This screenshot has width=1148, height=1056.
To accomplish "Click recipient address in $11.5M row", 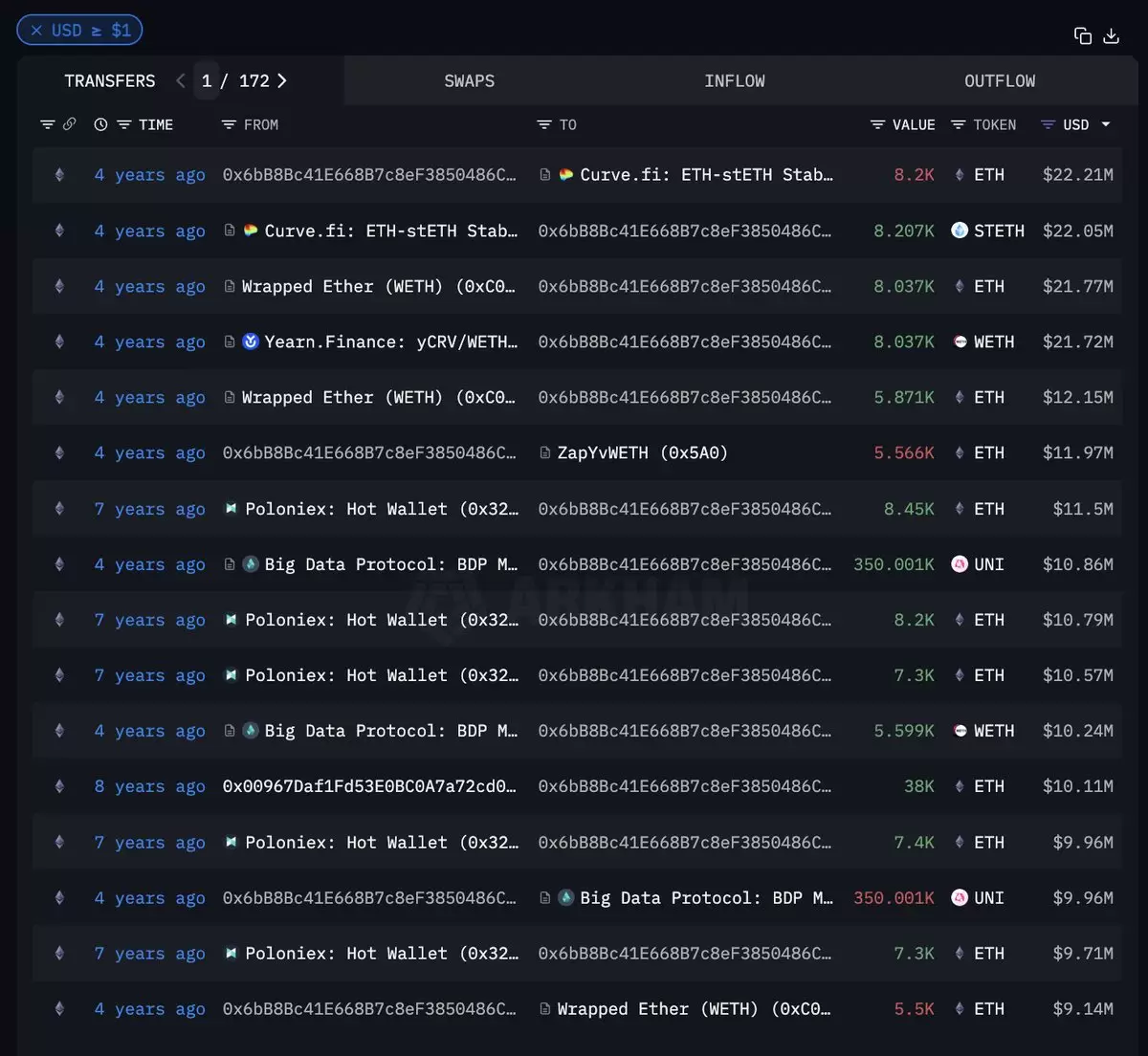I will [x=685, y=509].
